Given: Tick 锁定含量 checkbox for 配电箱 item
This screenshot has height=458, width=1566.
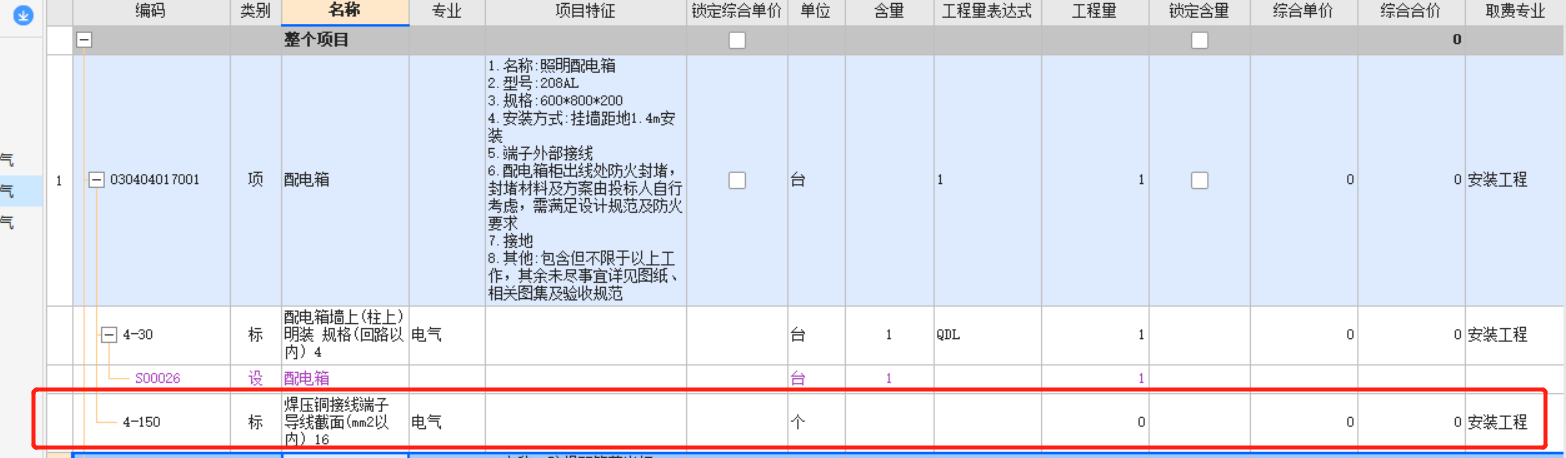Looking at the screenshot, I should click(x=1199, y=180).
